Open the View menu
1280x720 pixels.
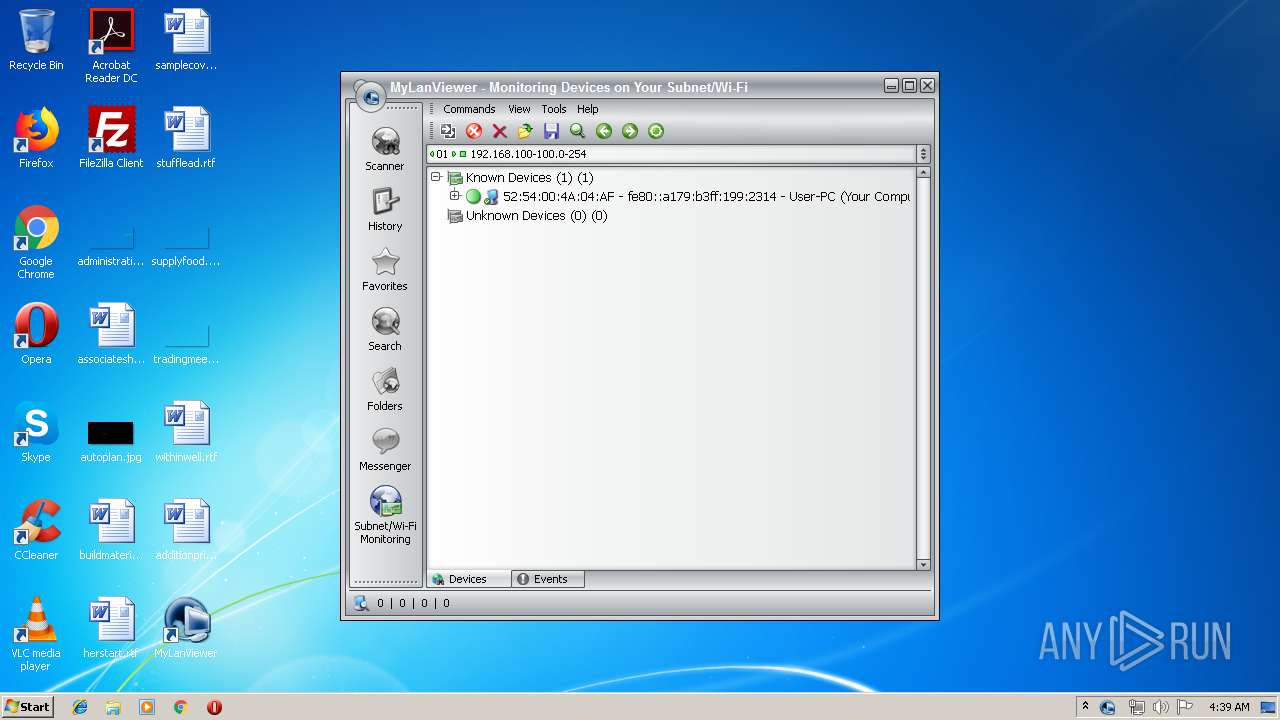pyautogui.click(x=519, y=109)
